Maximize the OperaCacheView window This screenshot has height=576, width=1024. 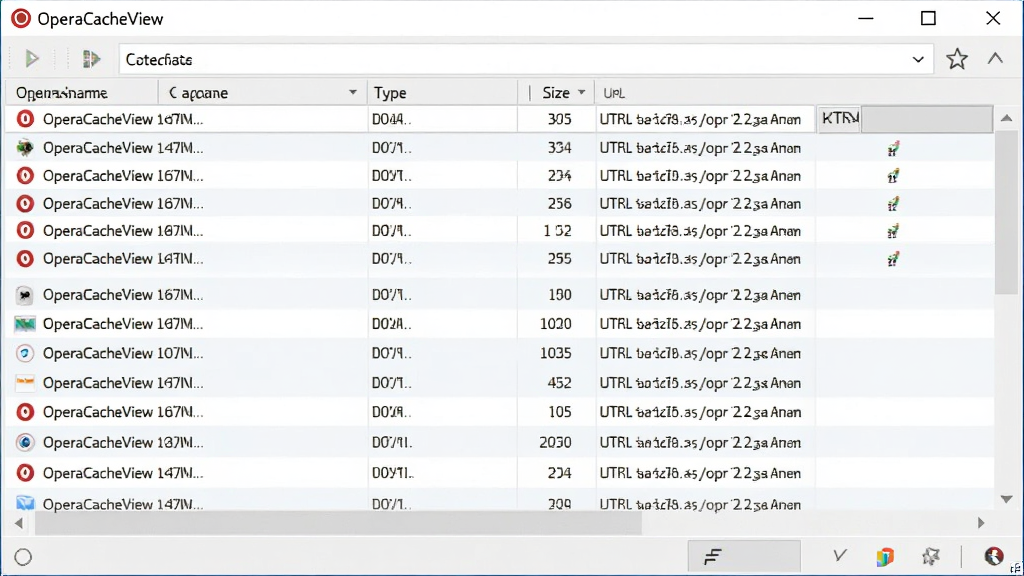pos(928,18)
